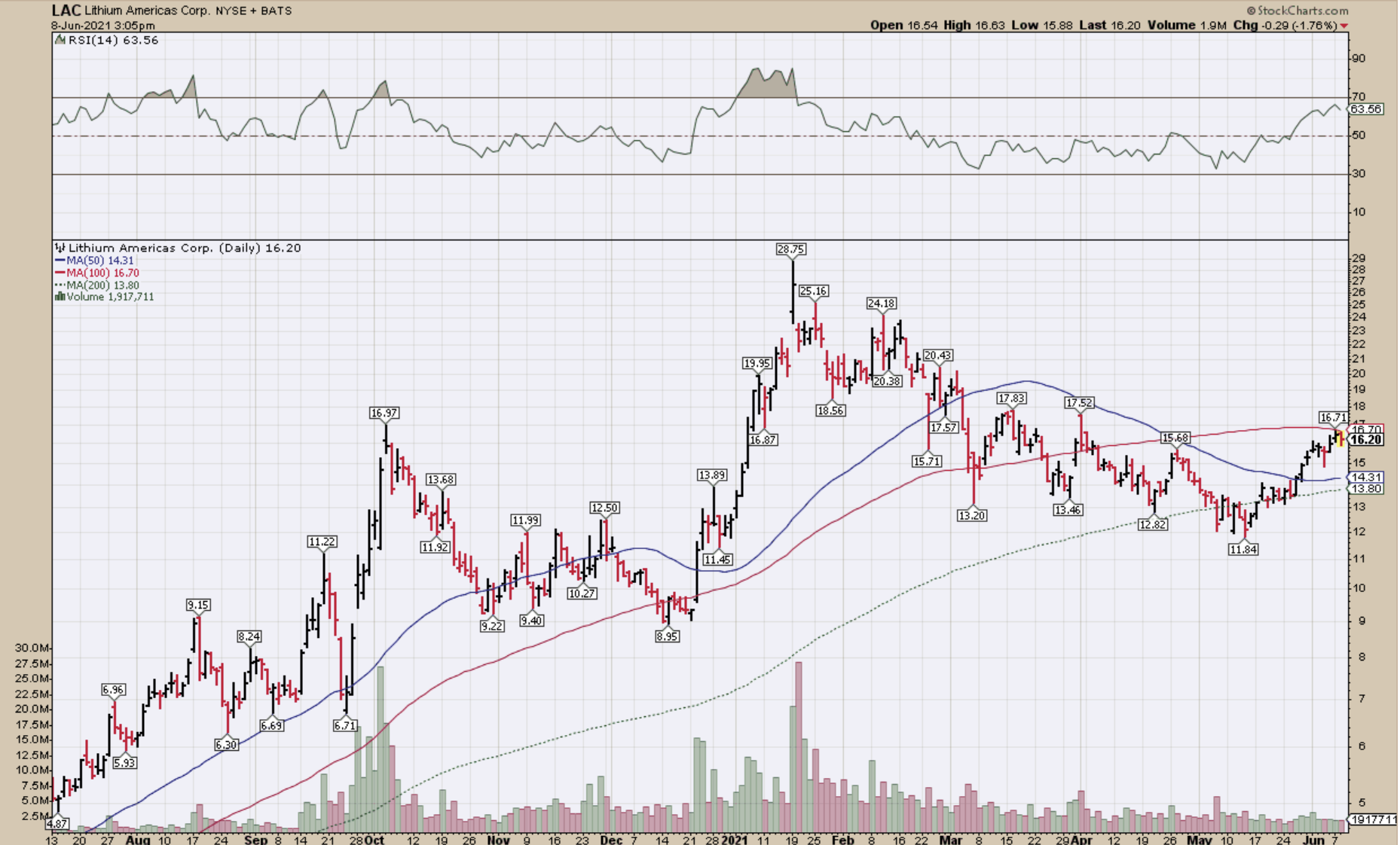
Task: Click the red MA(100) legend line marker
Action: (x=60, y=273)
